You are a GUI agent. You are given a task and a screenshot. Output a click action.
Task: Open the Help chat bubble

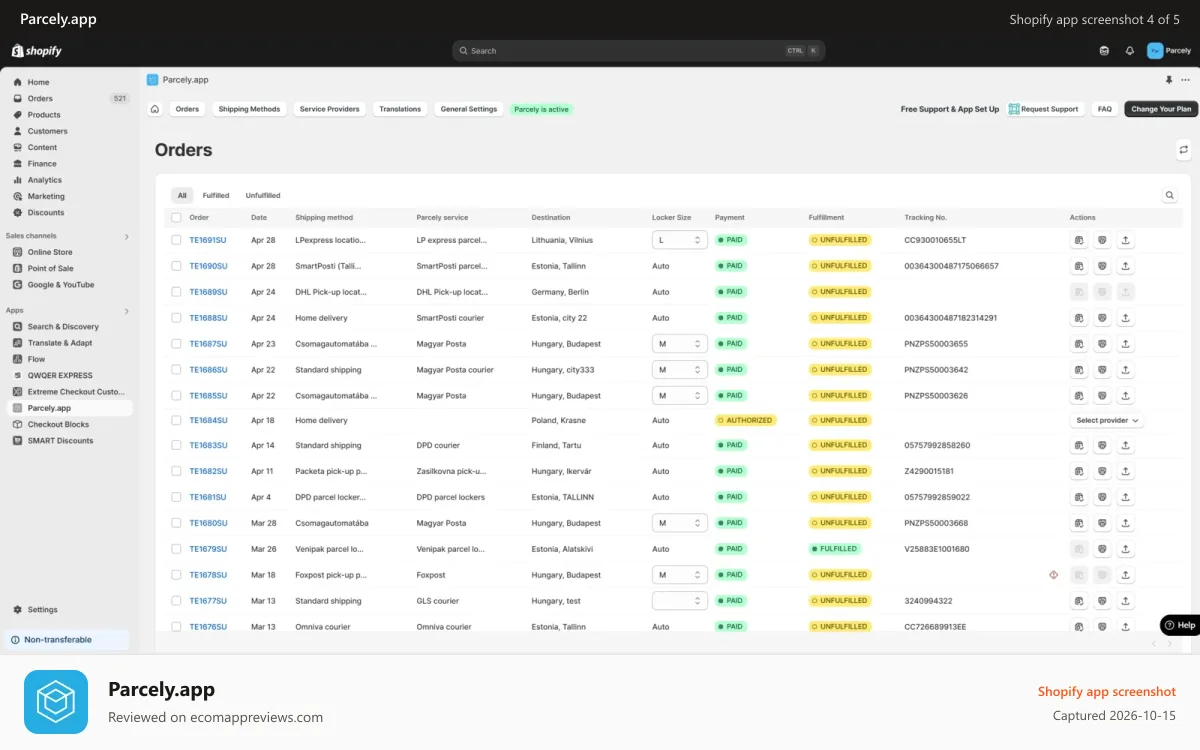pyautogui.click(x=1180, y=625)
